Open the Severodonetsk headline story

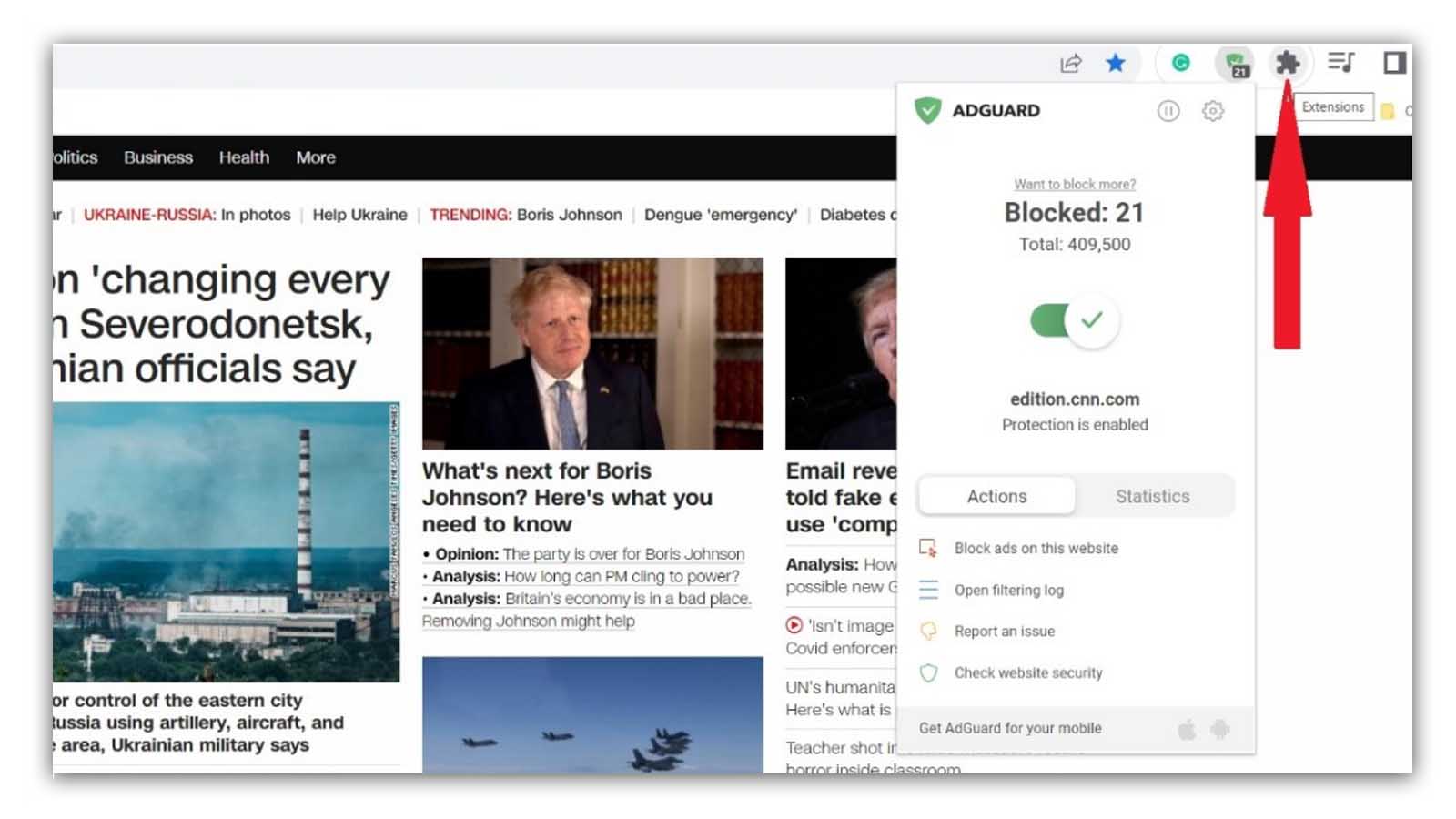point(222,325)
